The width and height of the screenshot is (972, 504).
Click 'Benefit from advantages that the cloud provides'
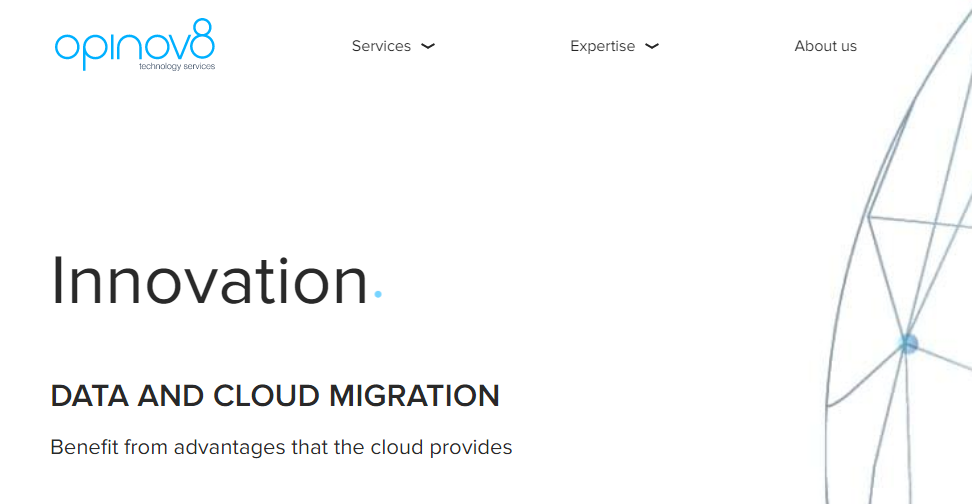tap(281, 447)
